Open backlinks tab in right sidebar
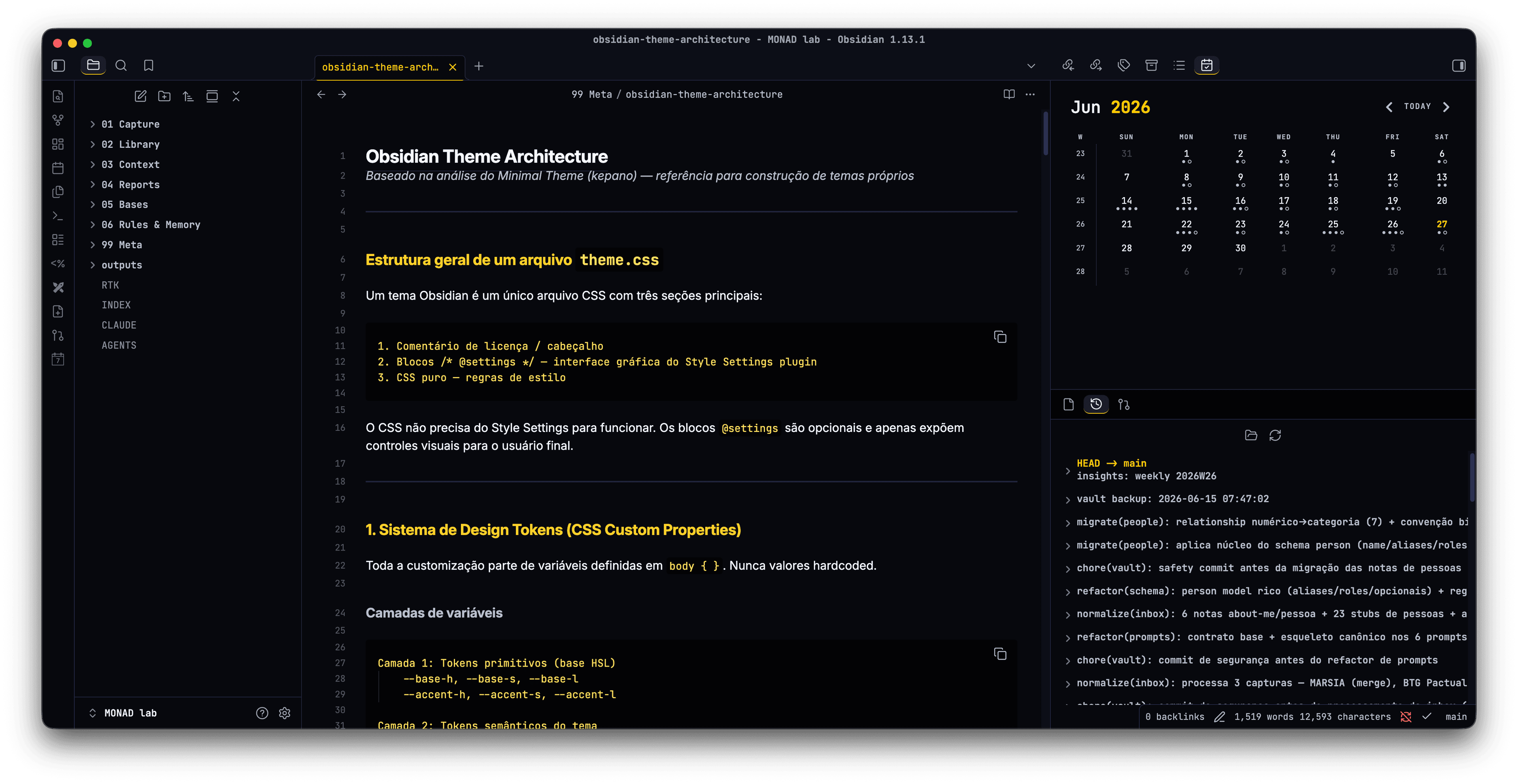 1068,65
